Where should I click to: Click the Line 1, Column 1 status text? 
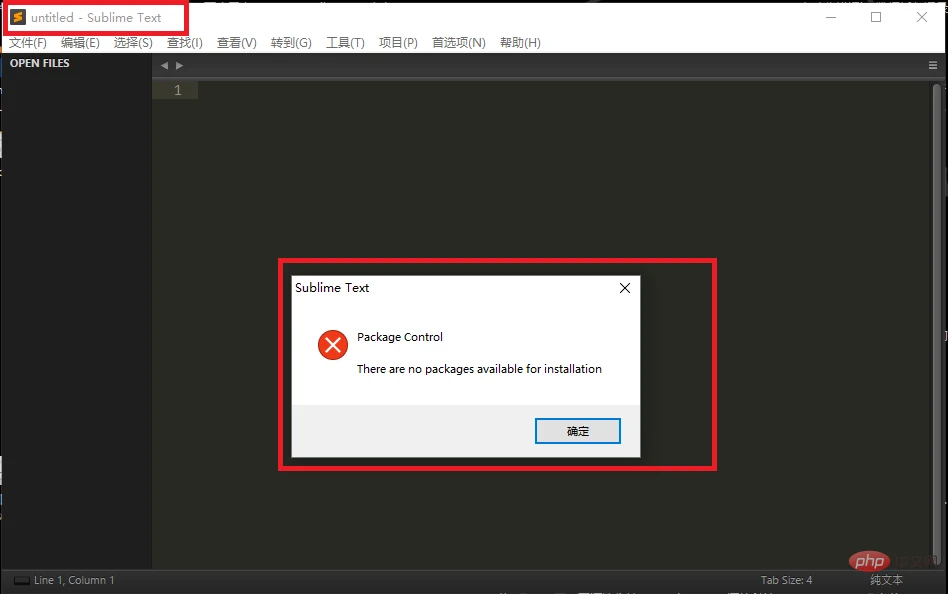click(74, 580)
